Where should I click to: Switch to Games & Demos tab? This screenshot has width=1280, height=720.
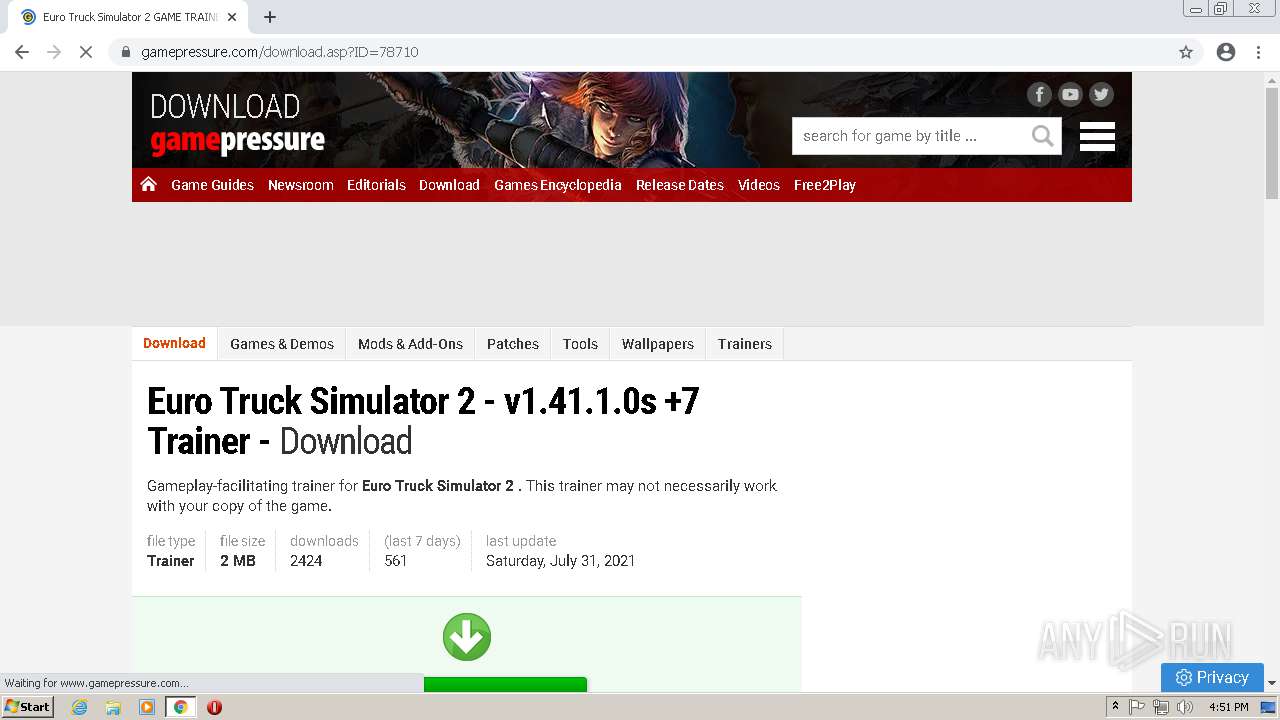[282, 344]
